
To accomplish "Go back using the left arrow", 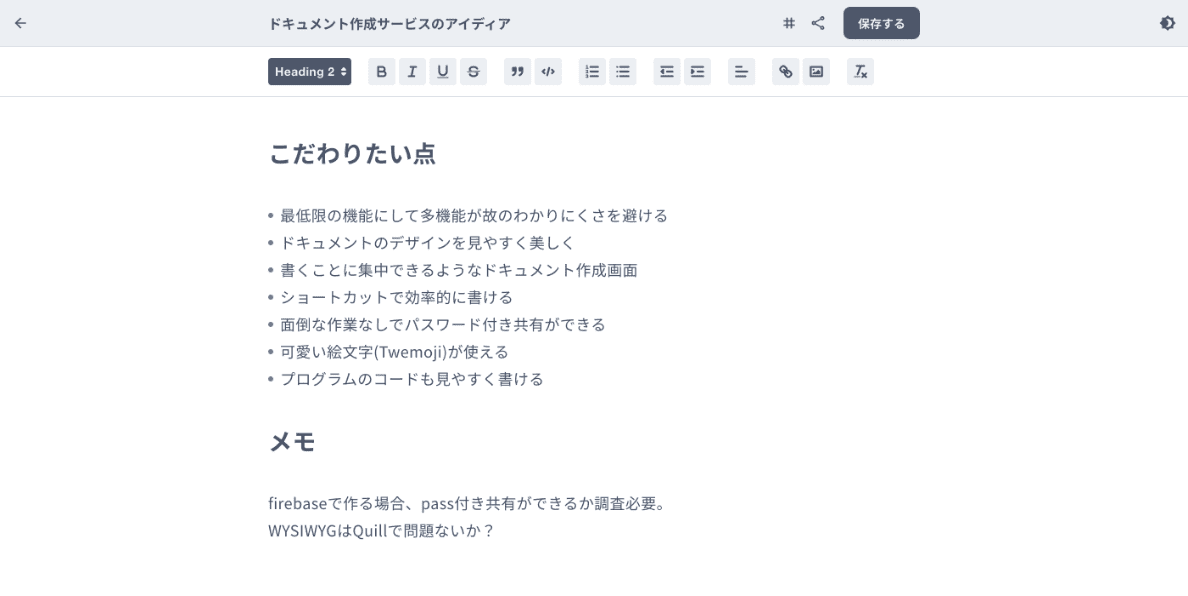I will 20,23.
